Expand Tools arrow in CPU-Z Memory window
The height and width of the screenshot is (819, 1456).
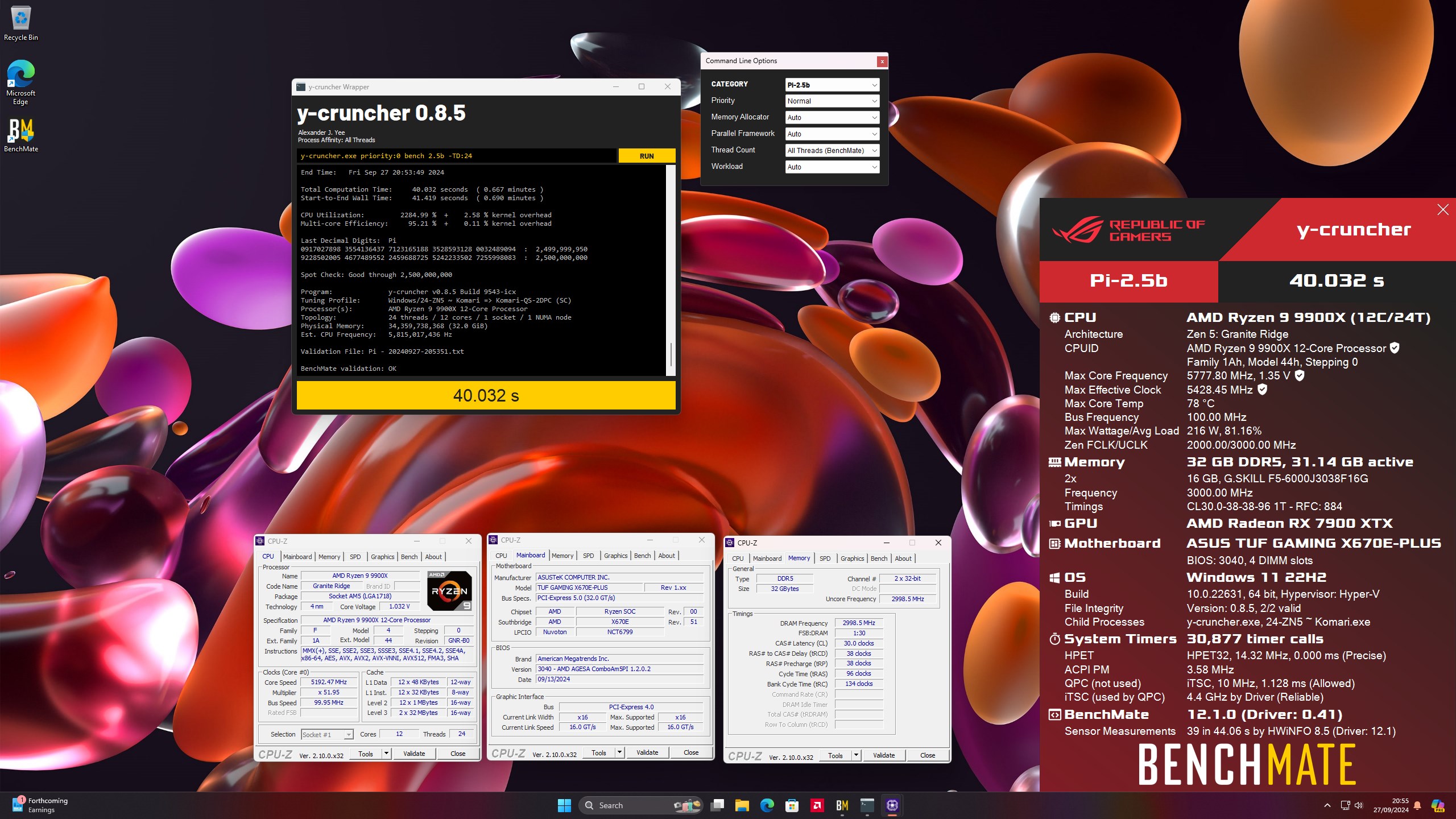pos(856,755)
